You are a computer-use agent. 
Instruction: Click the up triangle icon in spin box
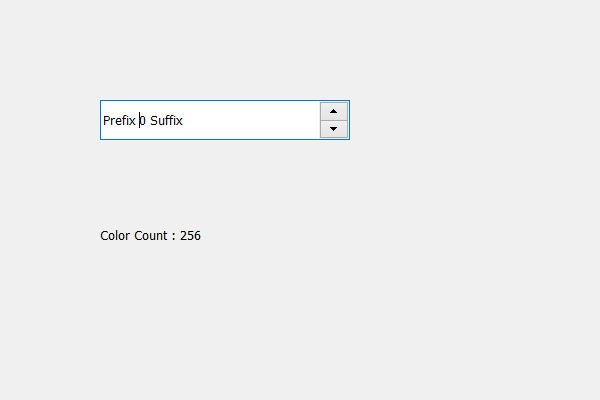(x=333, y=111)
